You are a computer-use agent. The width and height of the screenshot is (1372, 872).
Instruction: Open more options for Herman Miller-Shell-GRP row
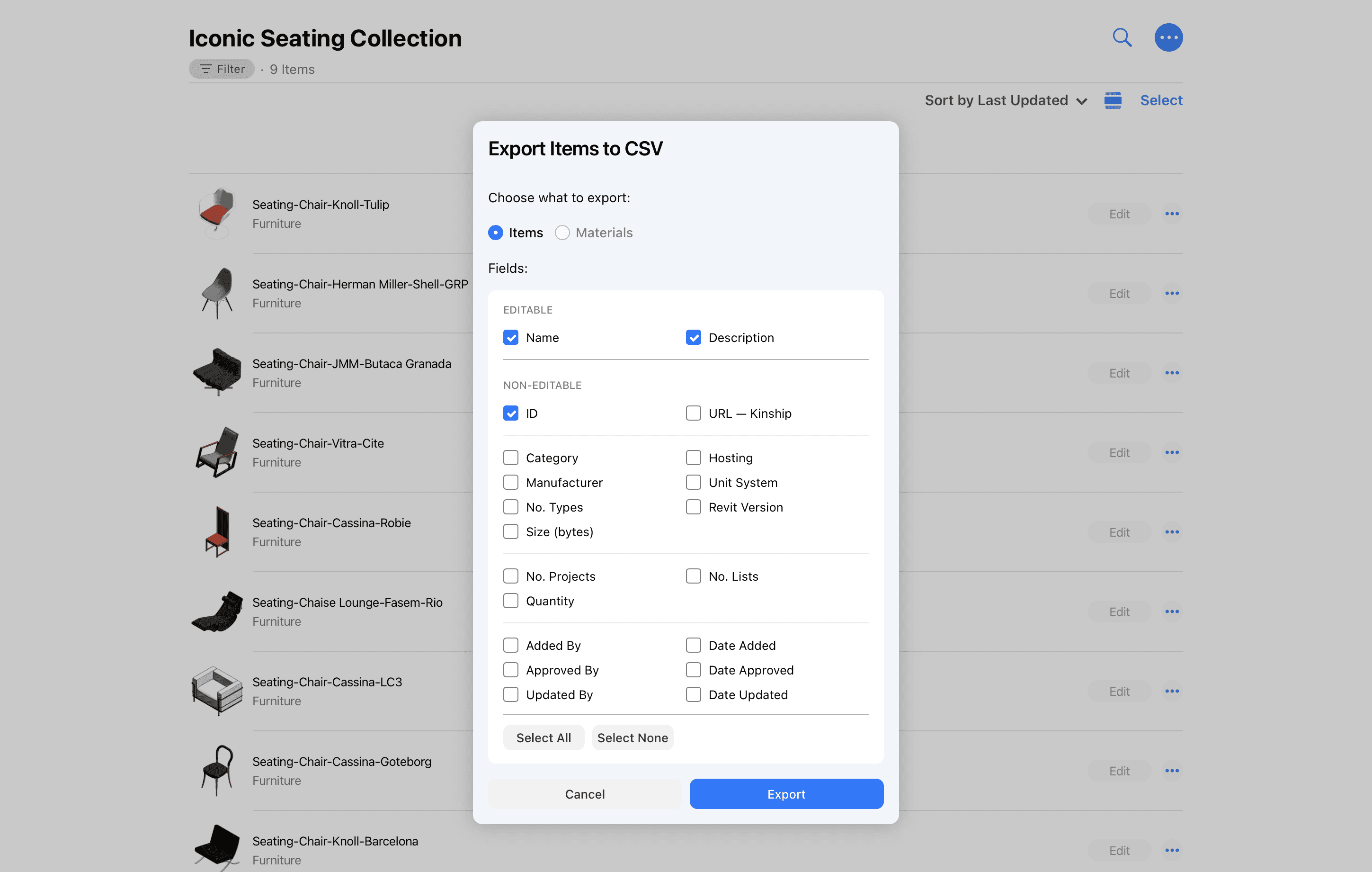[x=1172, y=294]
